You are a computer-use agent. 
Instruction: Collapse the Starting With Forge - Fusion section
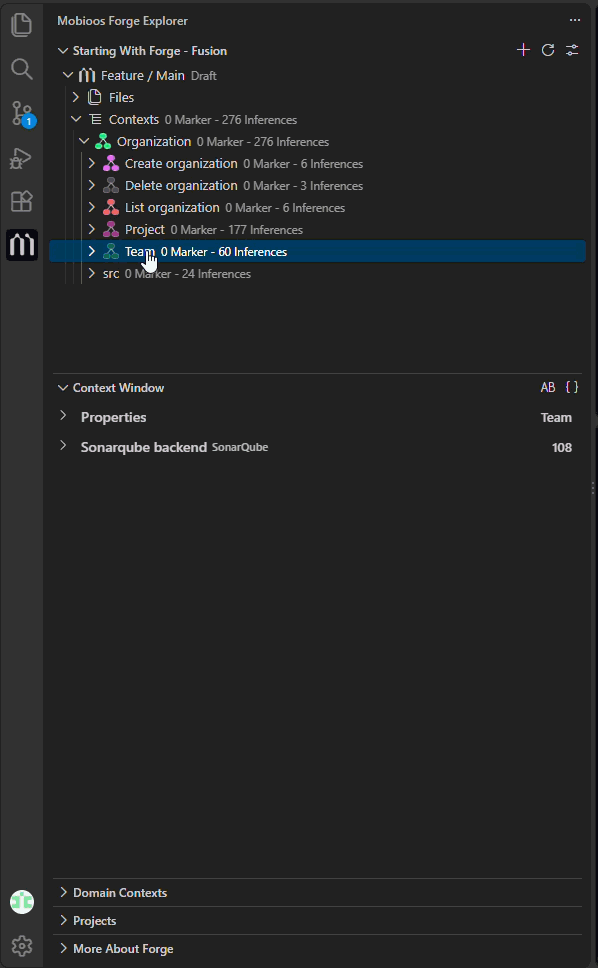(63, 51)
